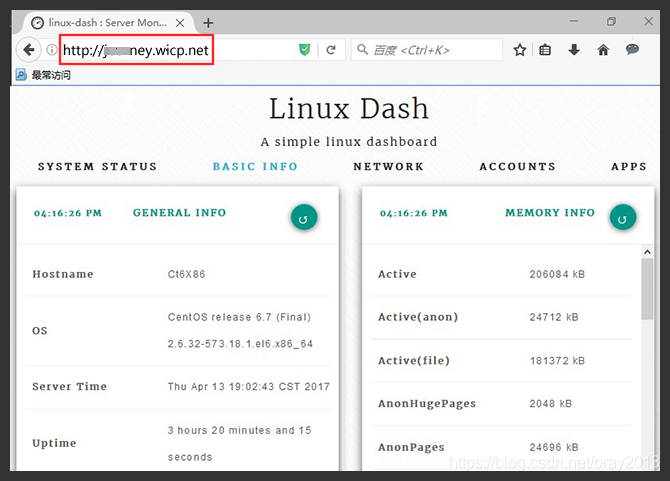Open downloads arrow icon
The width and height of the screenshot is (670, 481).
pyautogui.click(x=574, y=50)
